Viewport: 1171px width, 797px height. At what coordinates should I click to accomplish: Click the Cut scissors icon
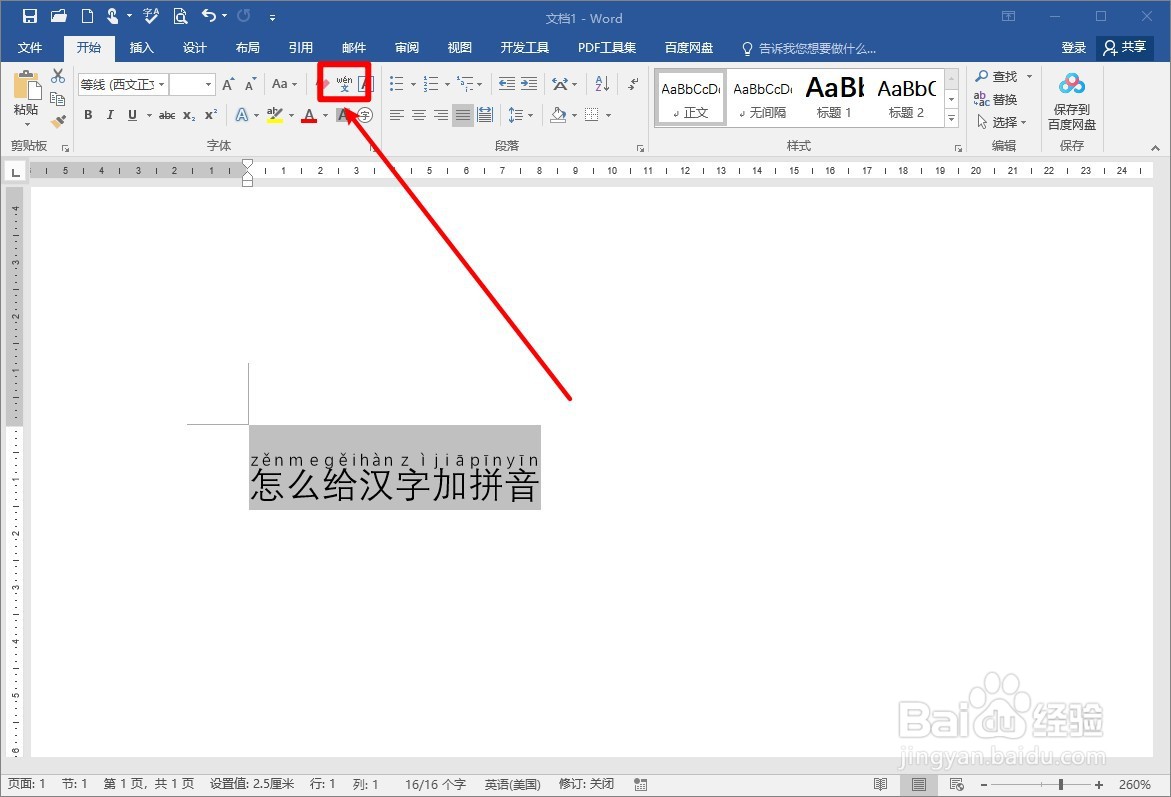56,75
